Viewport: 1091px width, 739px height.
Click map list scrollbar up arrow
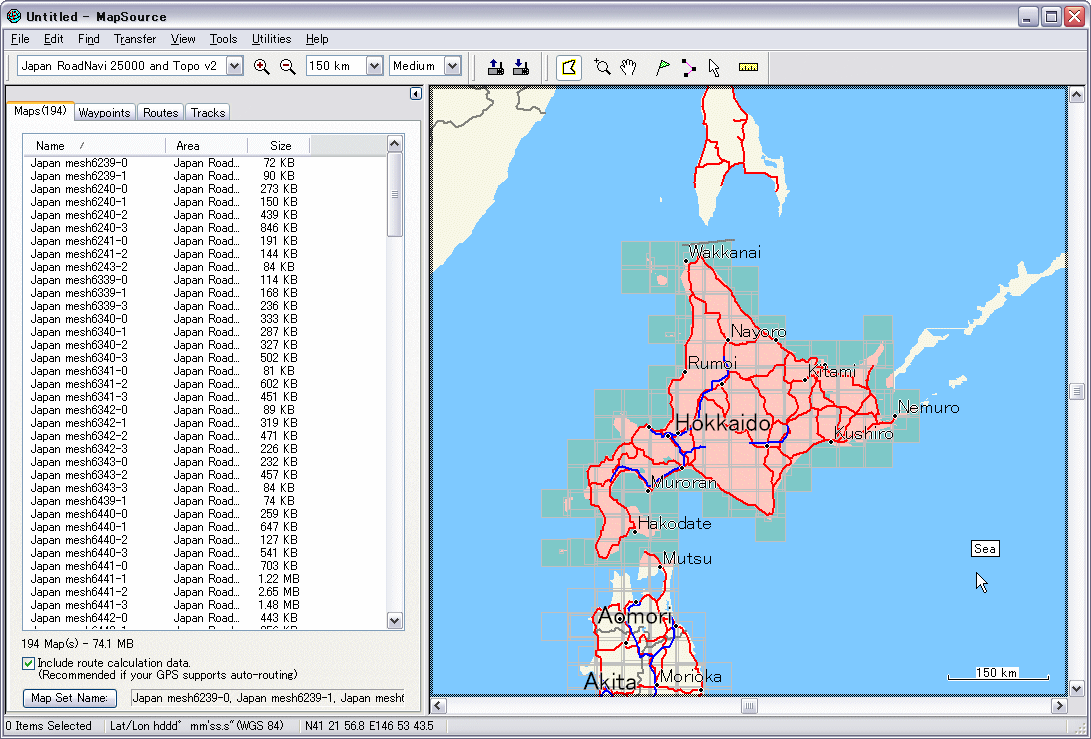pyautogui.click(x=395, y=144)
